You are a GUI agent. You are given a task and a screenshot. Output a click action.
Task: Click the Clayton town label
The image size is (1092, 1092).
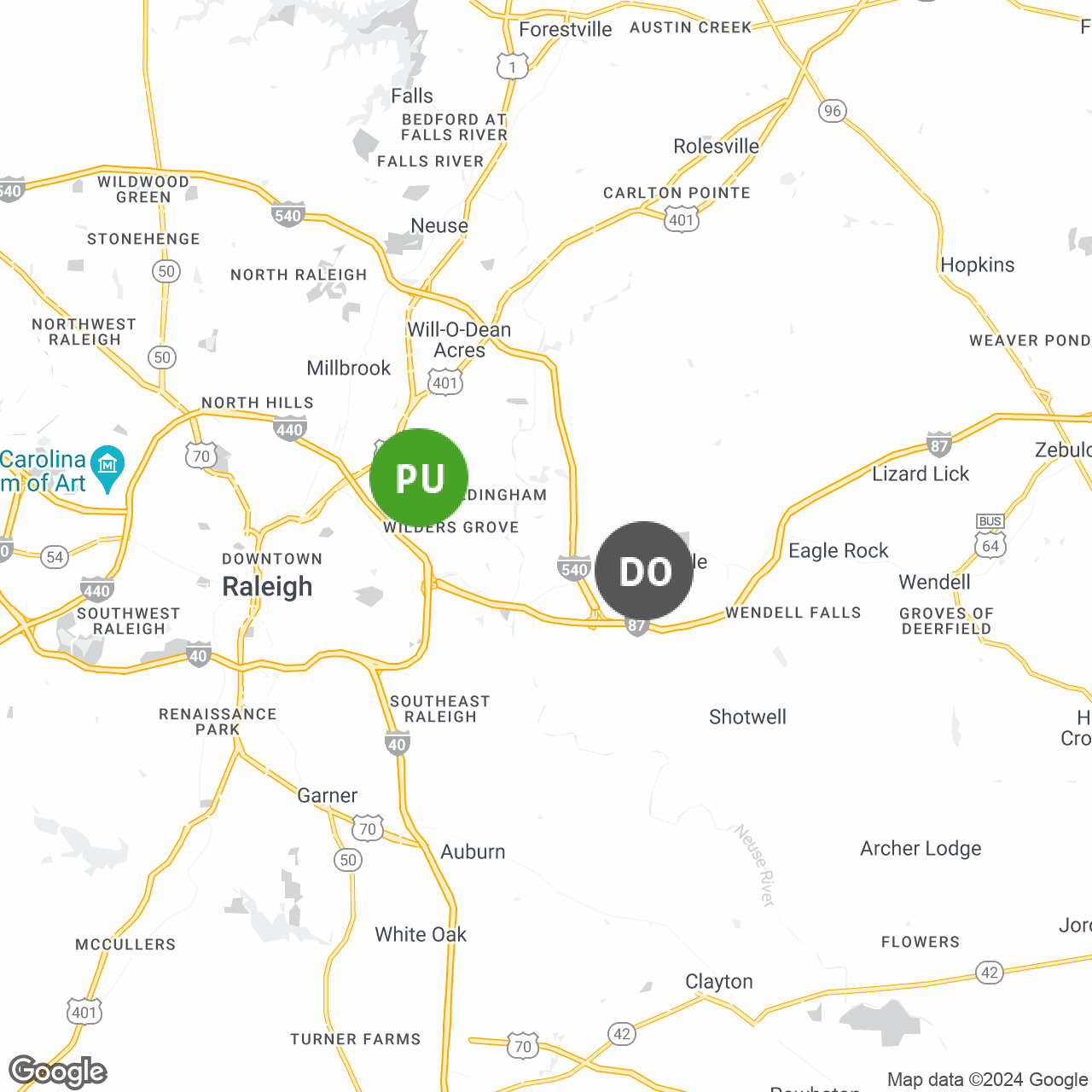719,981
